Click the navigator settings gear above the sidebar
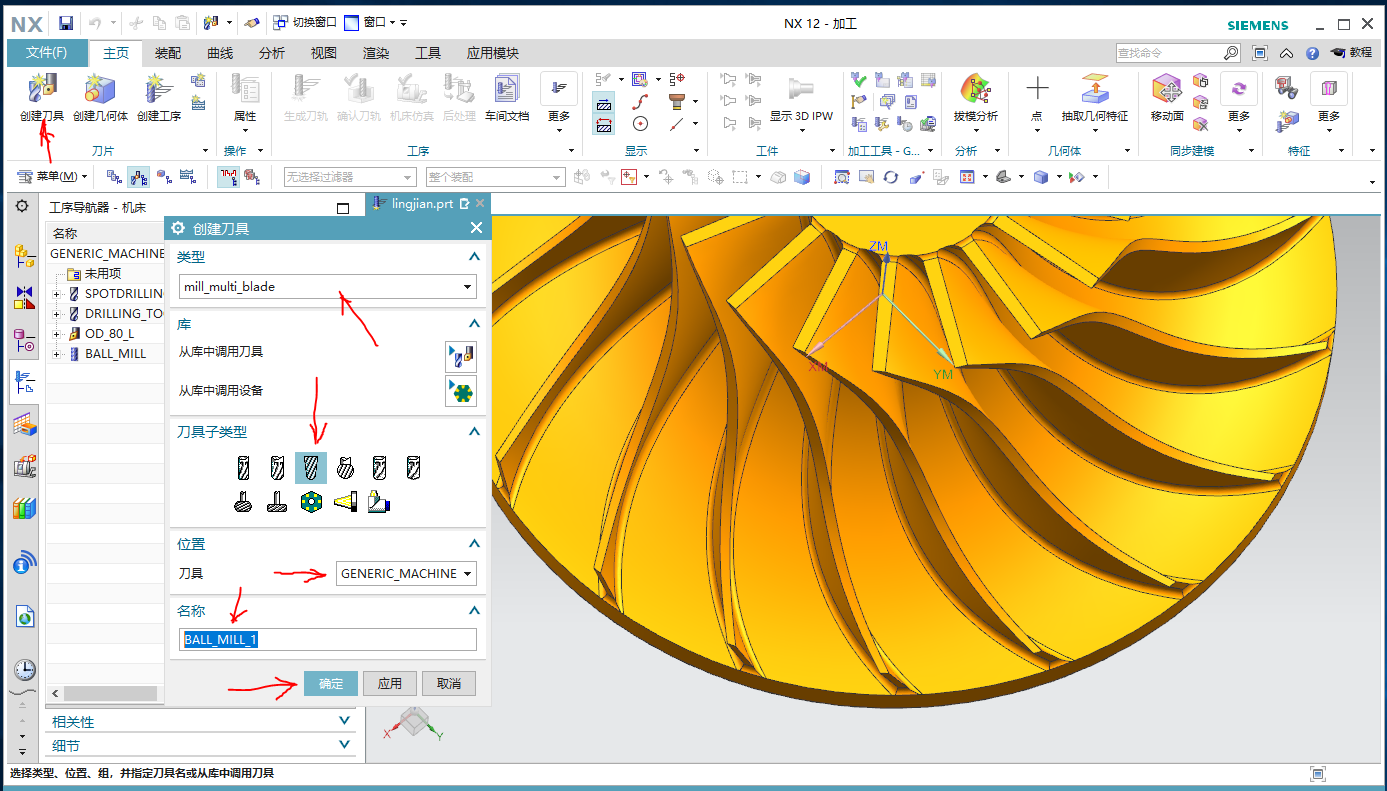Screen dimensions: 1387x791 22,206
